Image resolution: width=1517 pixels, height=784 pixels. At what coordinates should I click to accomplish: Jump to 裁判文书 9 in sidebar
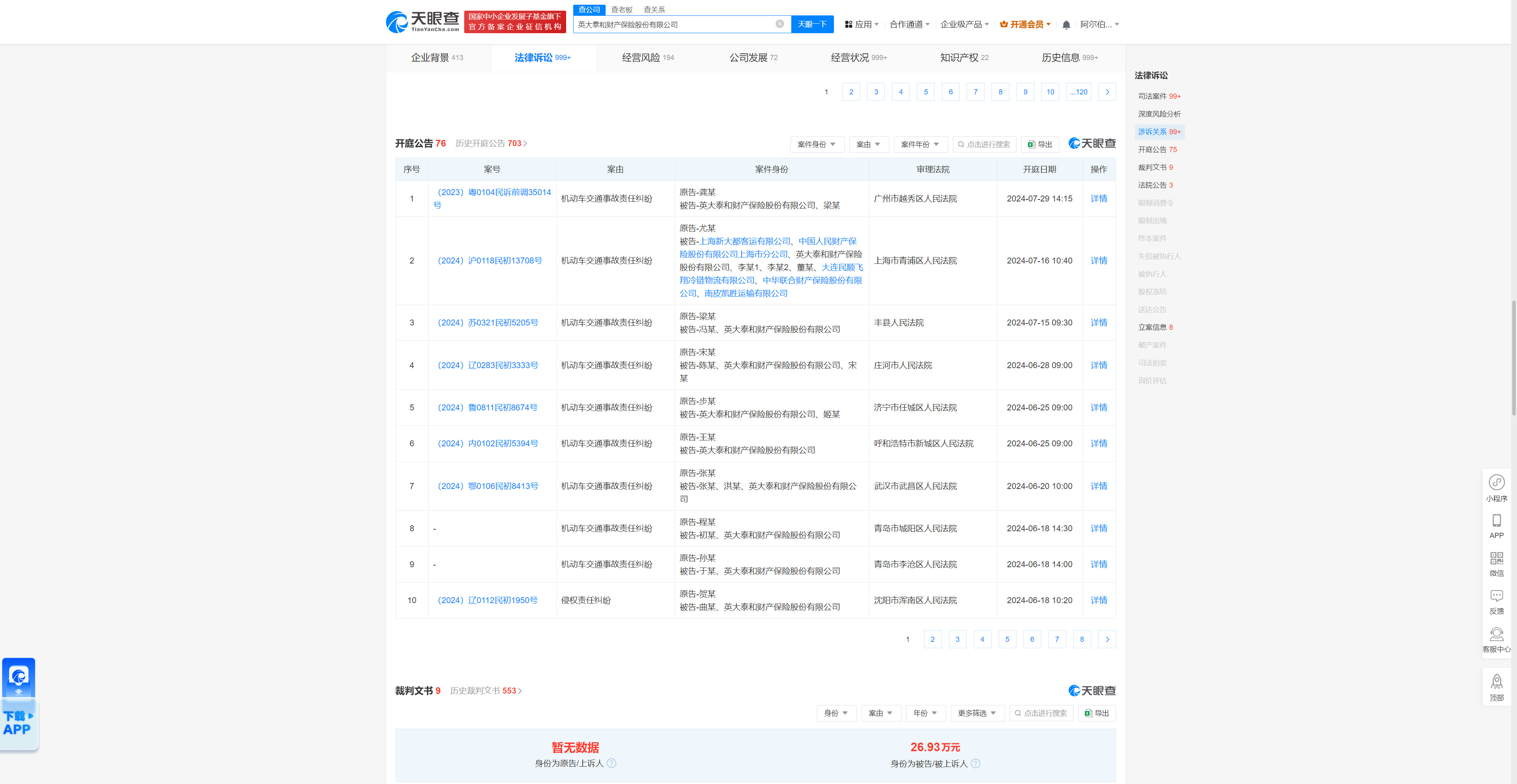point(1155,167)
